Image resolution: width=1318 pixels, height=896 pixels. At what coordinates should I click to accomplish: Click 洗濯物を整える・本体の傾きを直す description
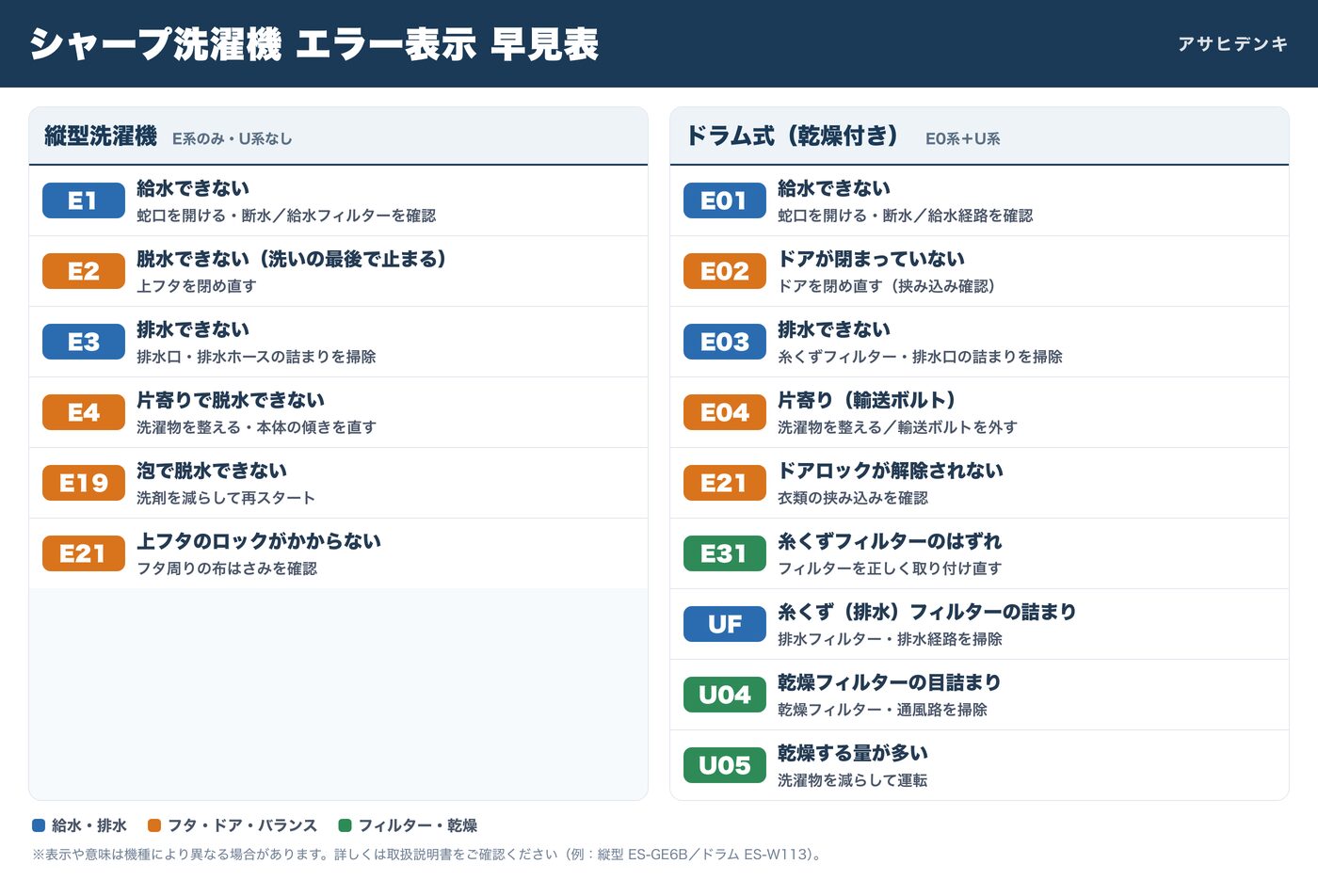256,427
